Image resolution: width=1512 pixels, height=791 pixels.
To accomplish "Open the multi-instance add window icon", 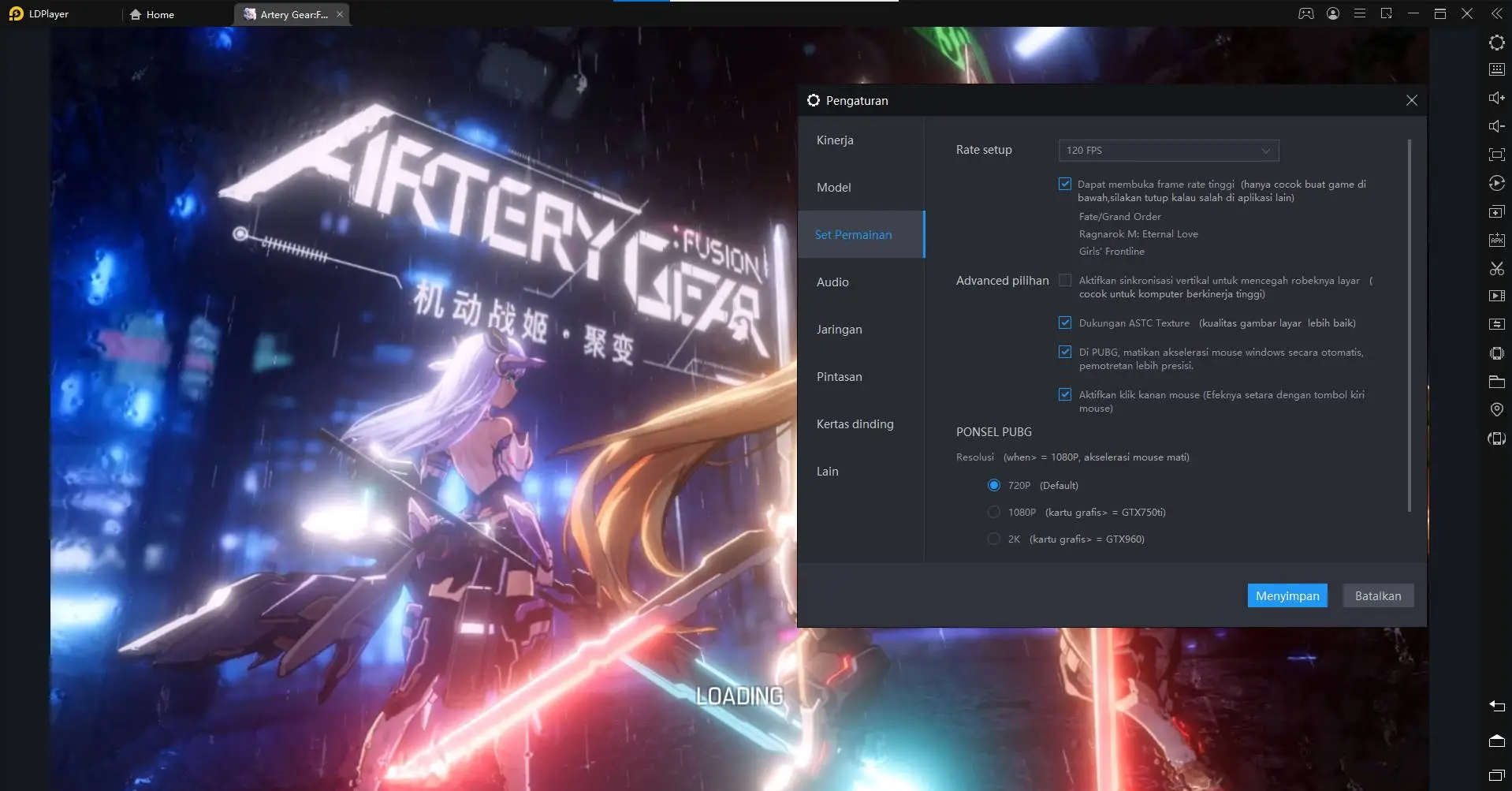I will [x=1496, y=212].
